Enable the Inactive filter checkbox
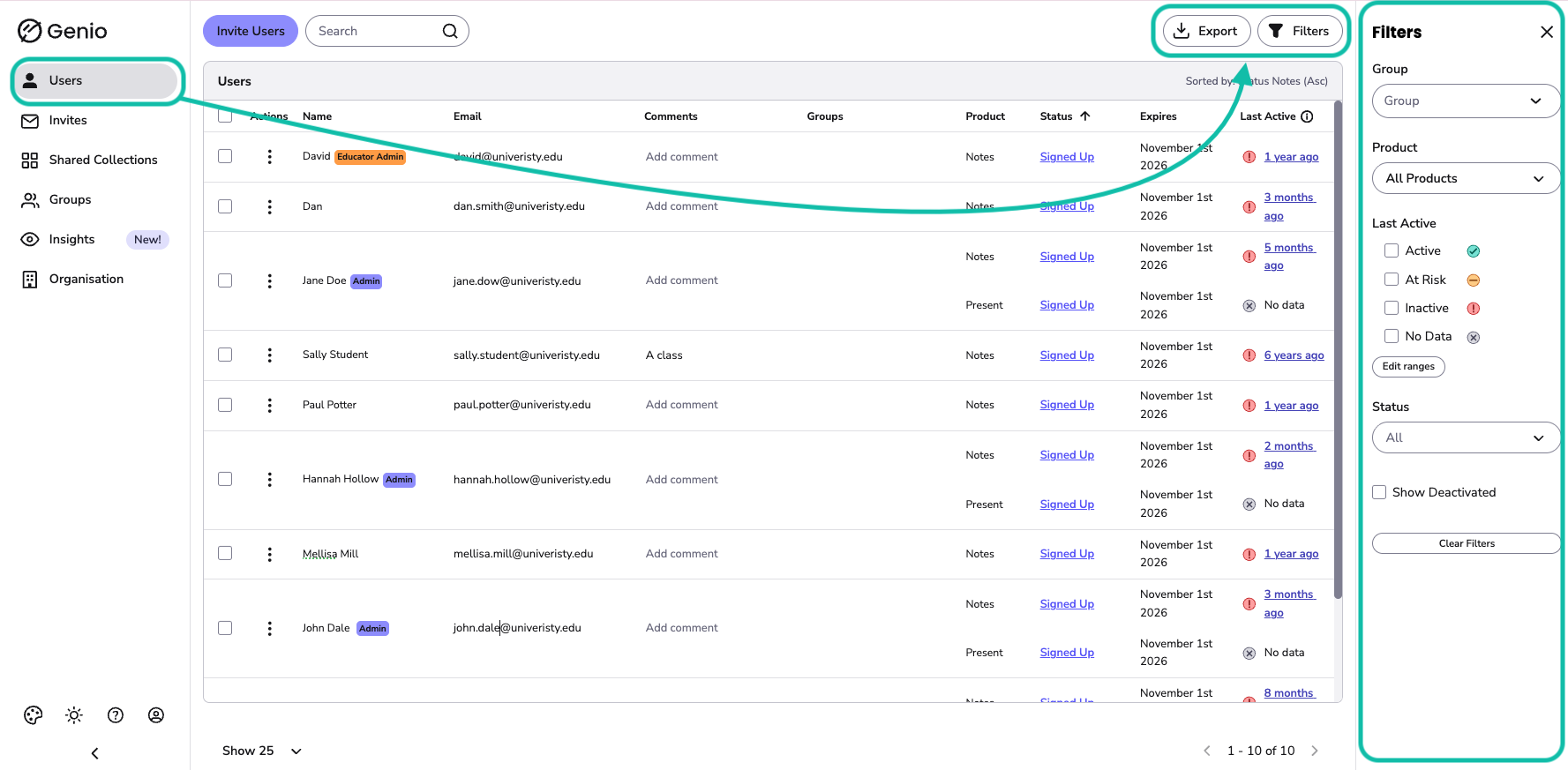The height and width of the screenshot is (770, 1568). [1392, 308]
